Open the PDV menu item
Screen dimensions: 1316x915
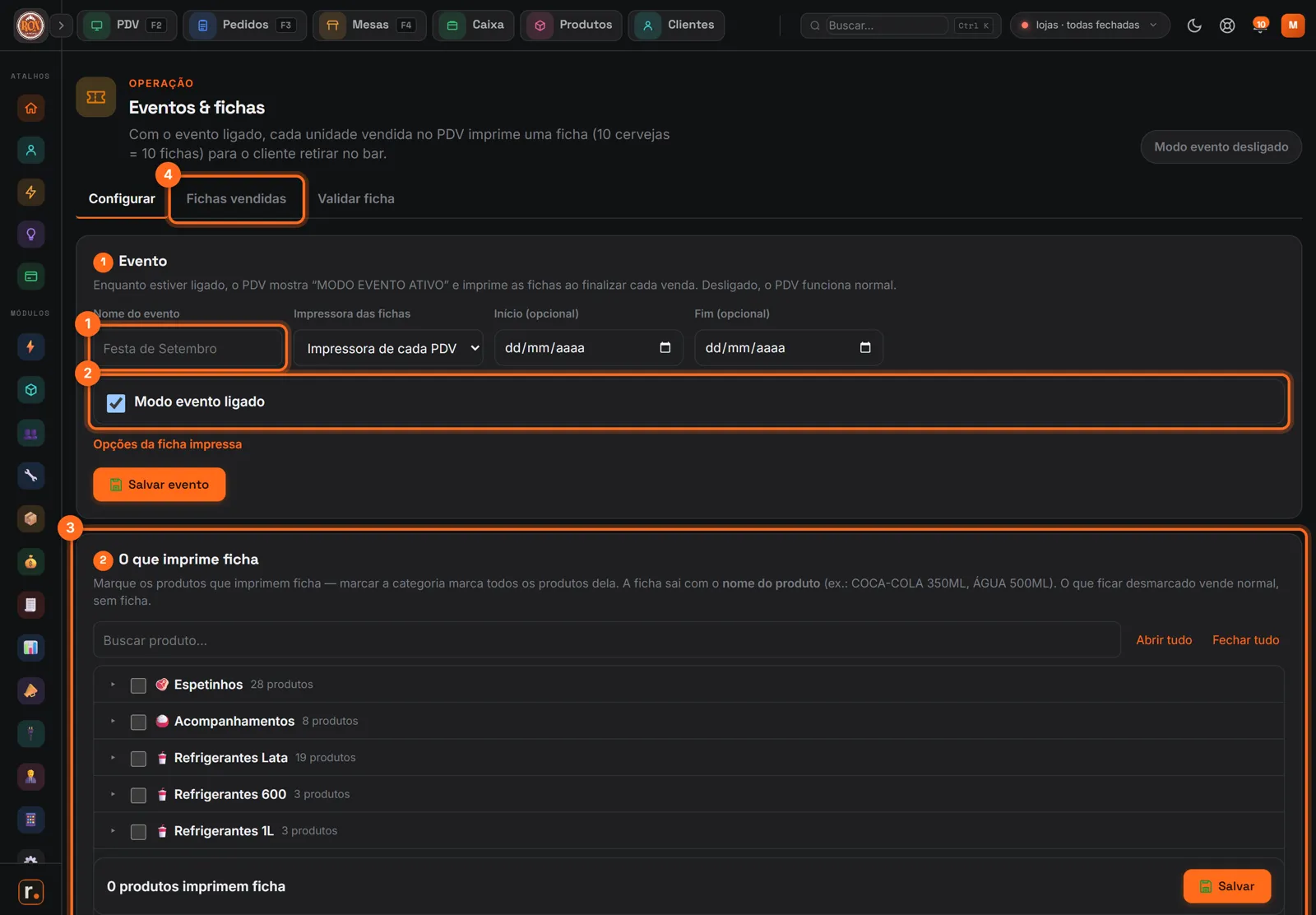pos(127,26)
